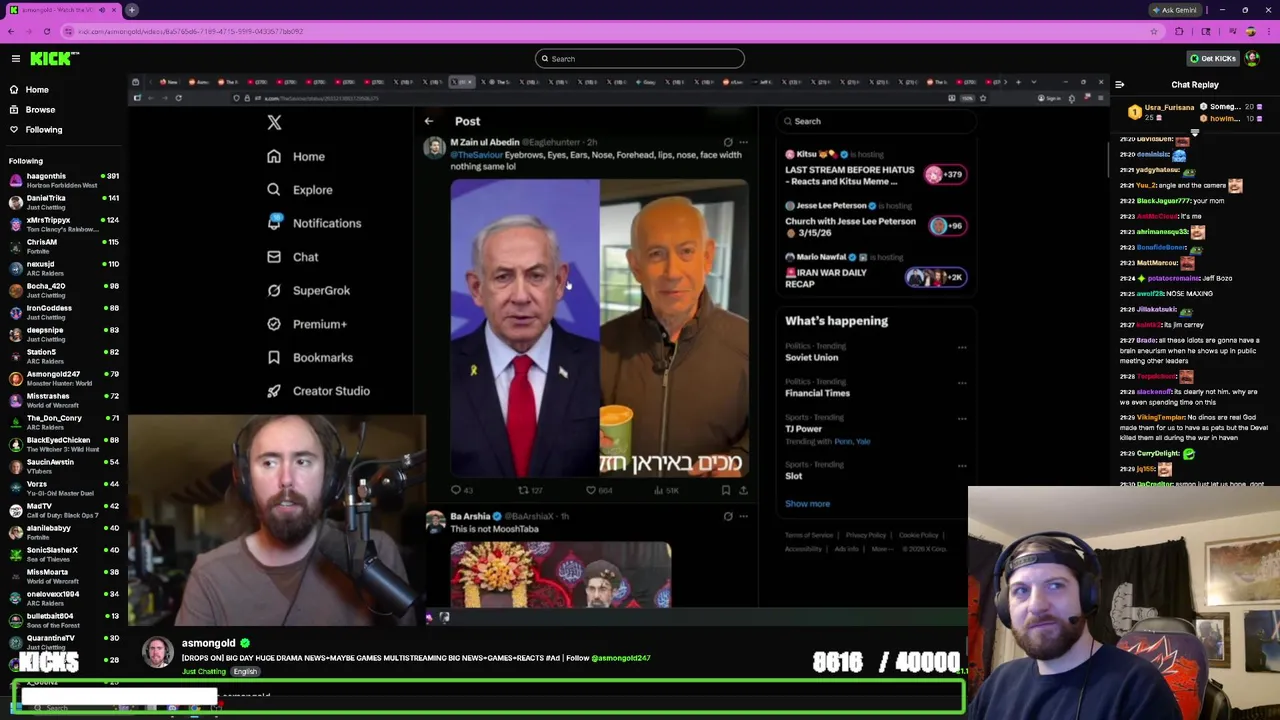Click M Zain ul Abedin profile avatar
Viewport: 1280px width, 720px height.
pos(434,148)
